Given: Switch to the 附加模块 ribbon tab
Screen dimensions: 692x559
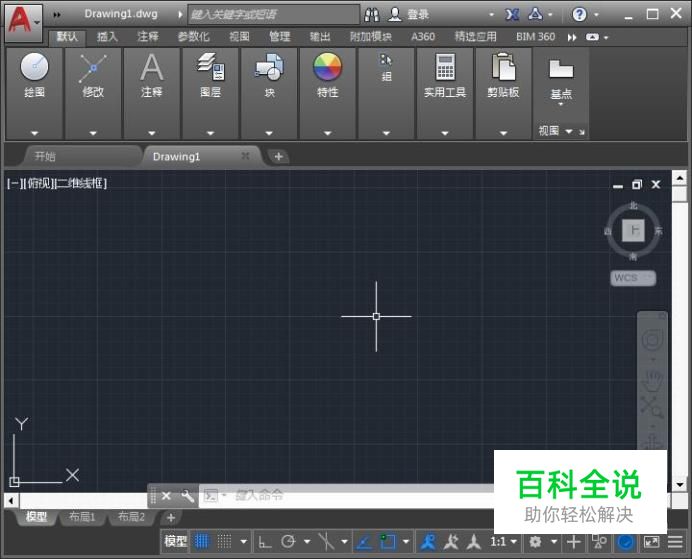Looking at the screenshot, I should click(x=371, y=37).
